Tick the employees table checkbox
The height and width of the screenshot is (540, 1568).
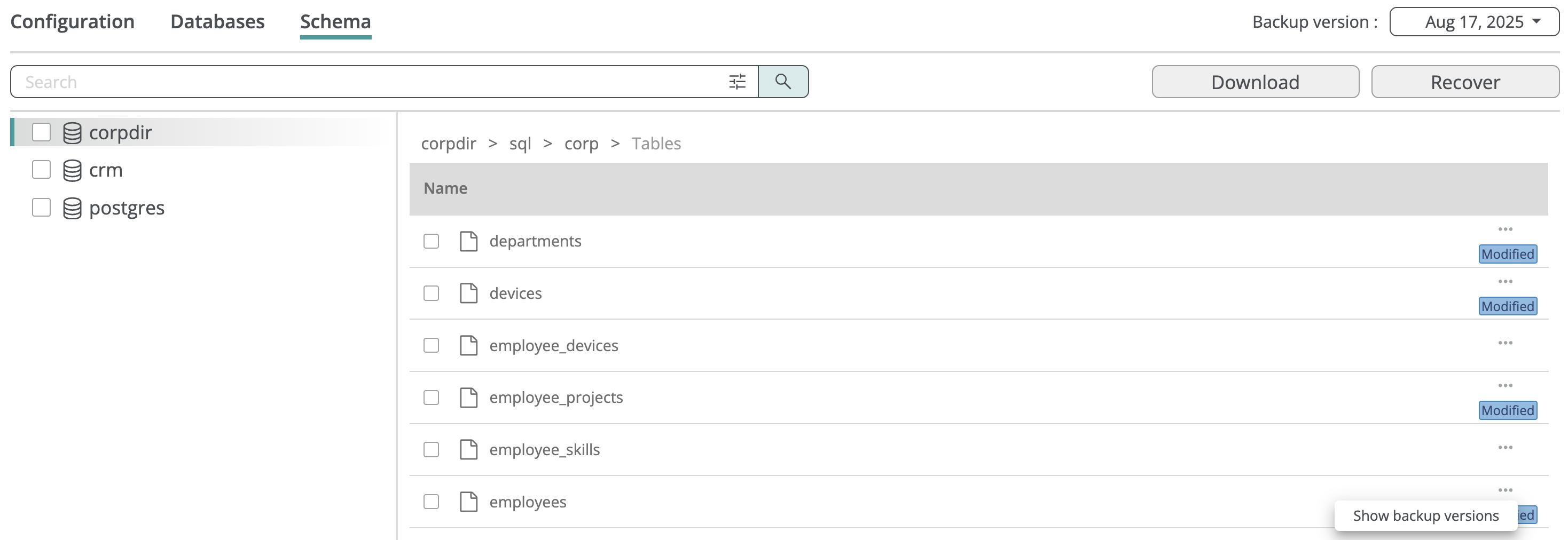[x=431, y=502]
